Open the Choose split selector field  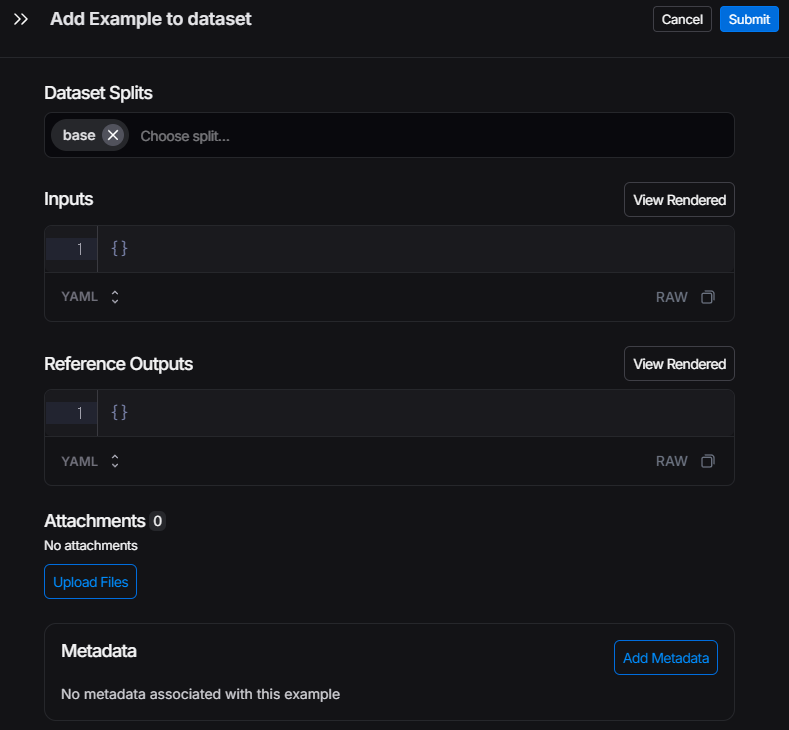click(x=430, y=135)
